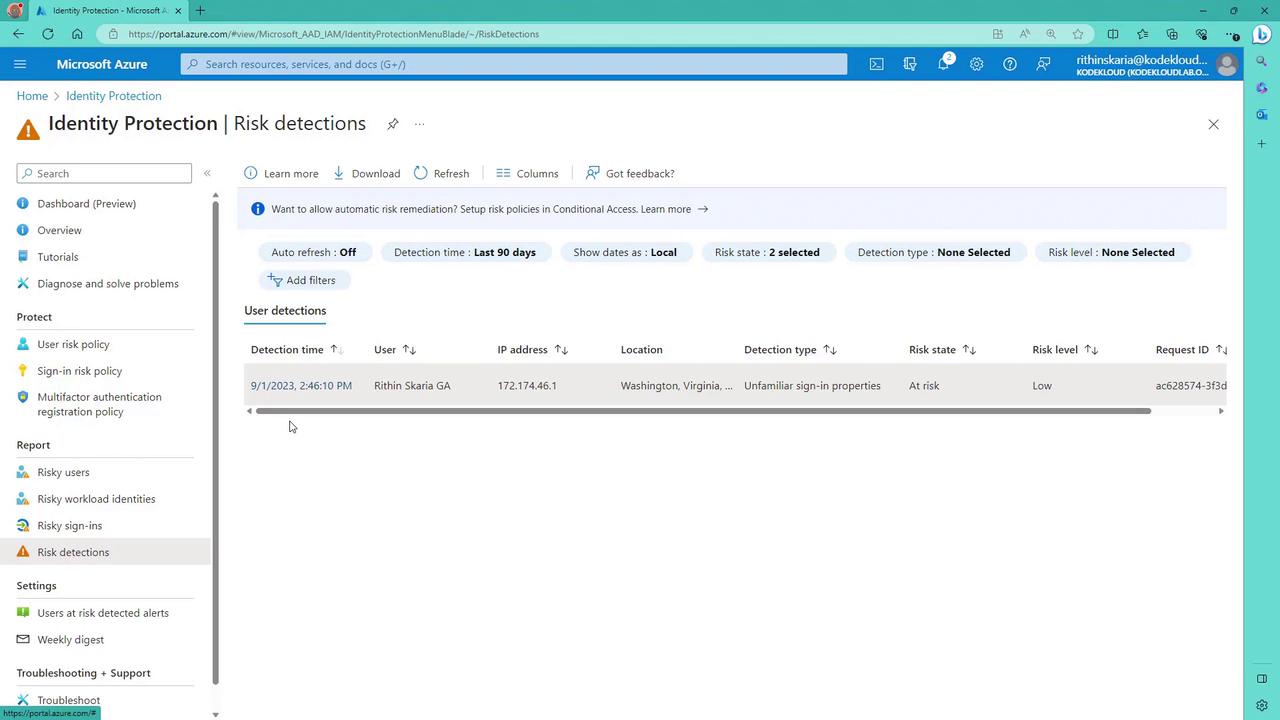Screen dimensions: 1280x720
Task: Click the Identity Protection breadcrumb
Action: pos(114,96)
